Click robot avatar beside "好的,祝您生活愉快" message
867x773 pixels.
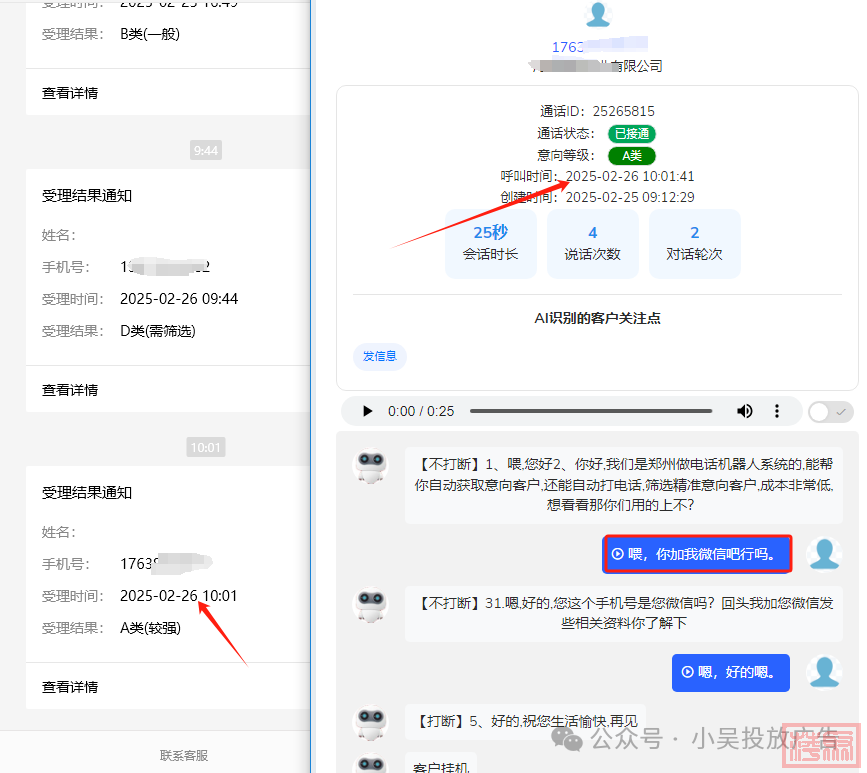tap(372, 722)
